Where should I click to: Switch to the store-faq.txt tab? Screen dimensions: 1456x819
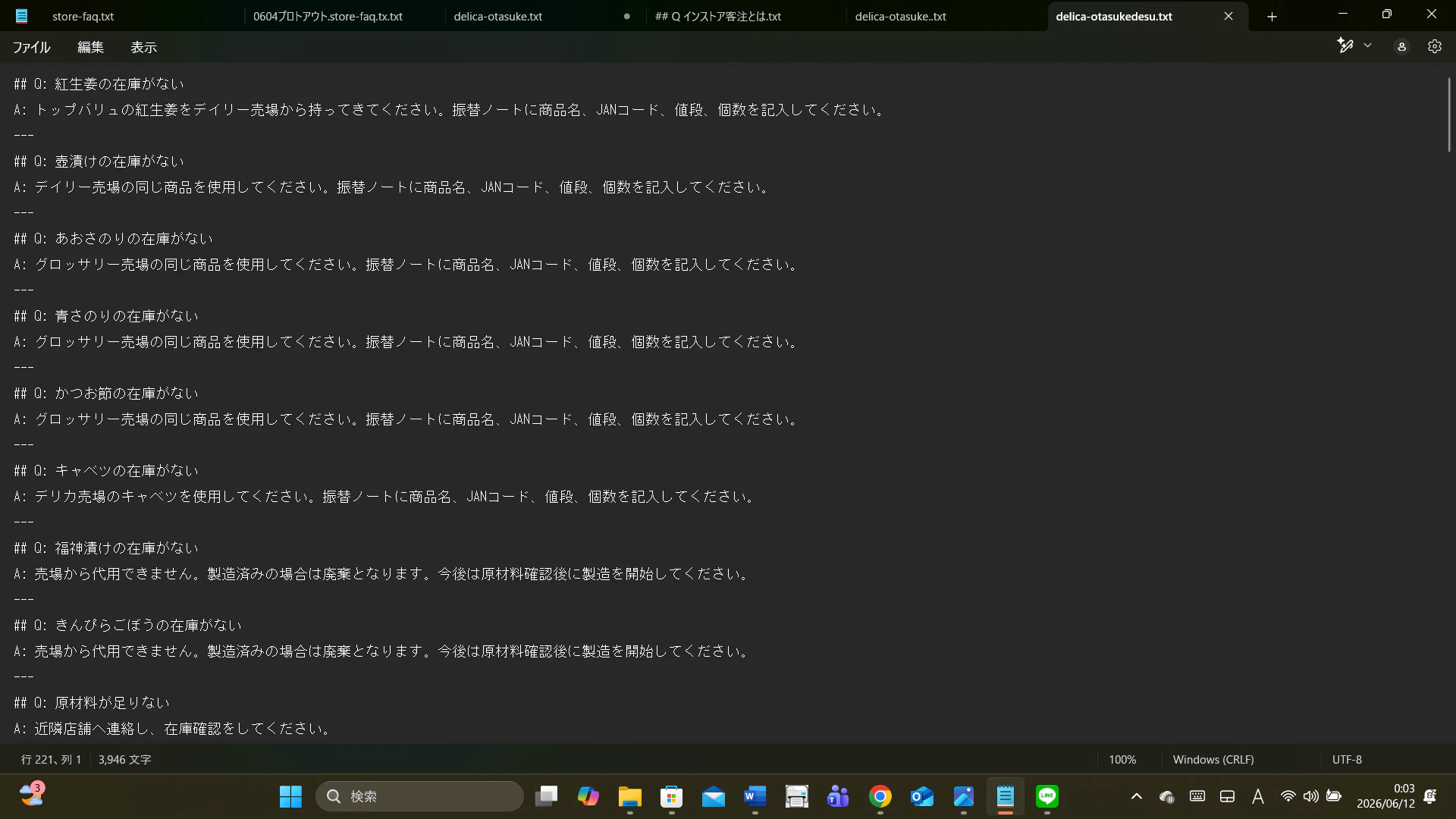click(83, 16)
